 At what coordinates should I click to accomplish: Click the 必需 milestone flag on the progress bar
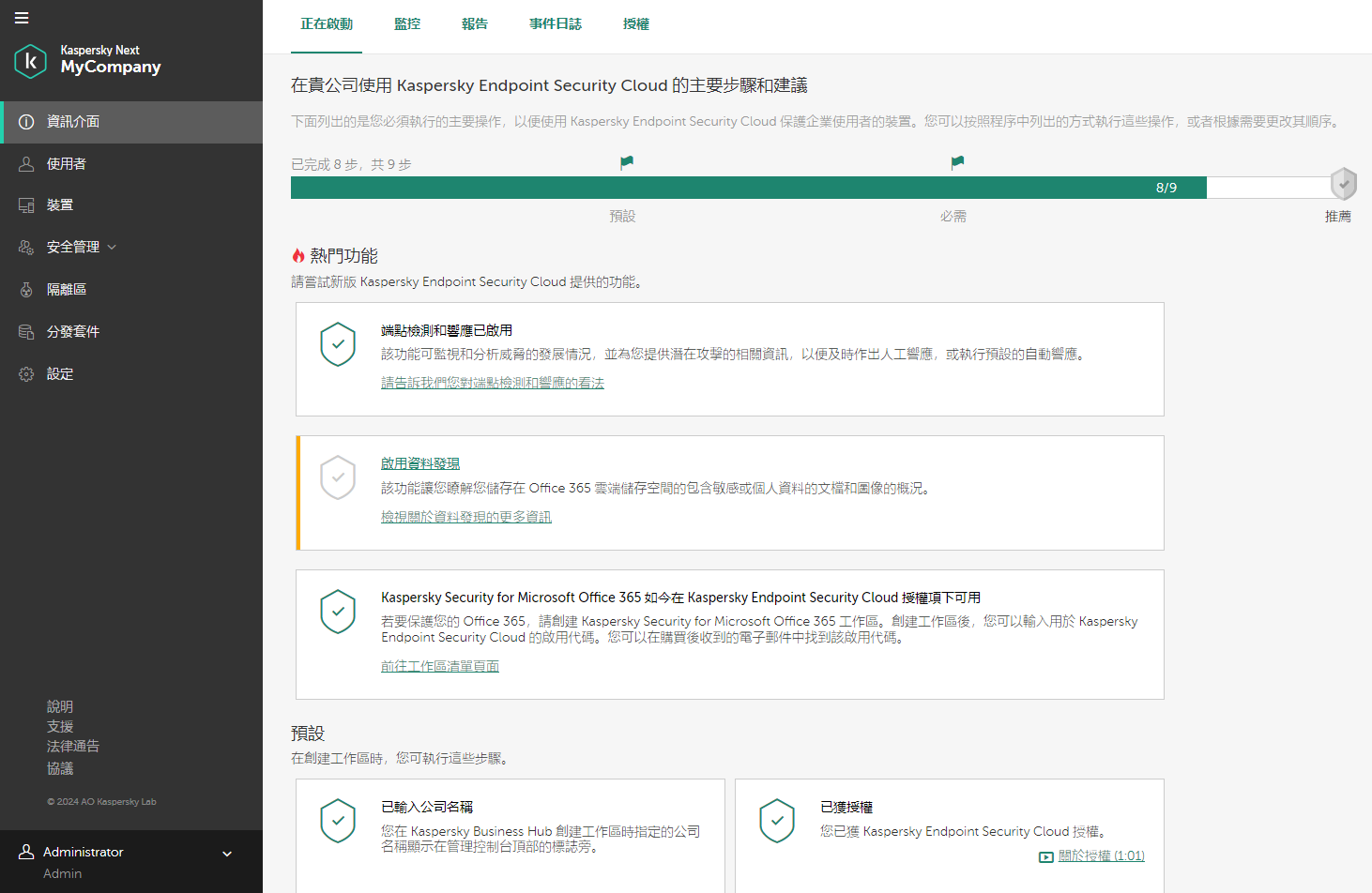957,163
